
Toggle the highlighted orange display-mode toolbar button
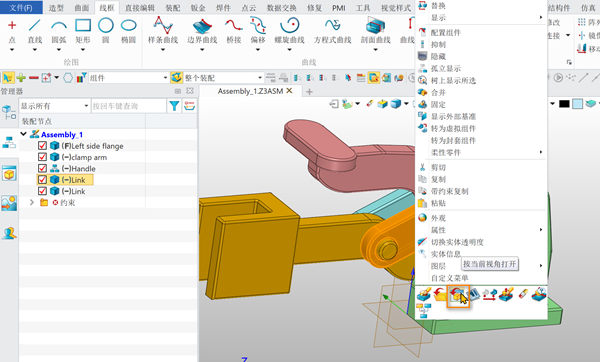click(x=373, y=78)
